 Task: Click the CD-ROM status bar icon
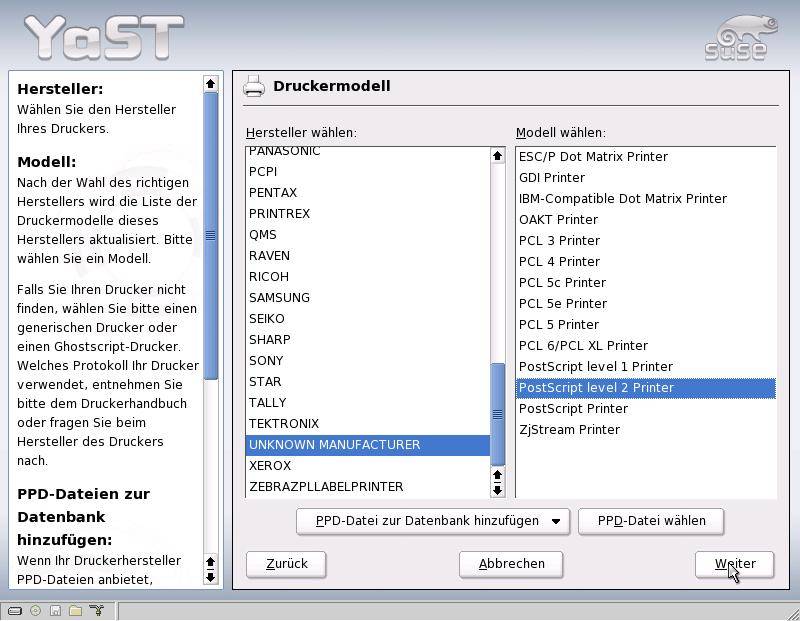[35, 610]
